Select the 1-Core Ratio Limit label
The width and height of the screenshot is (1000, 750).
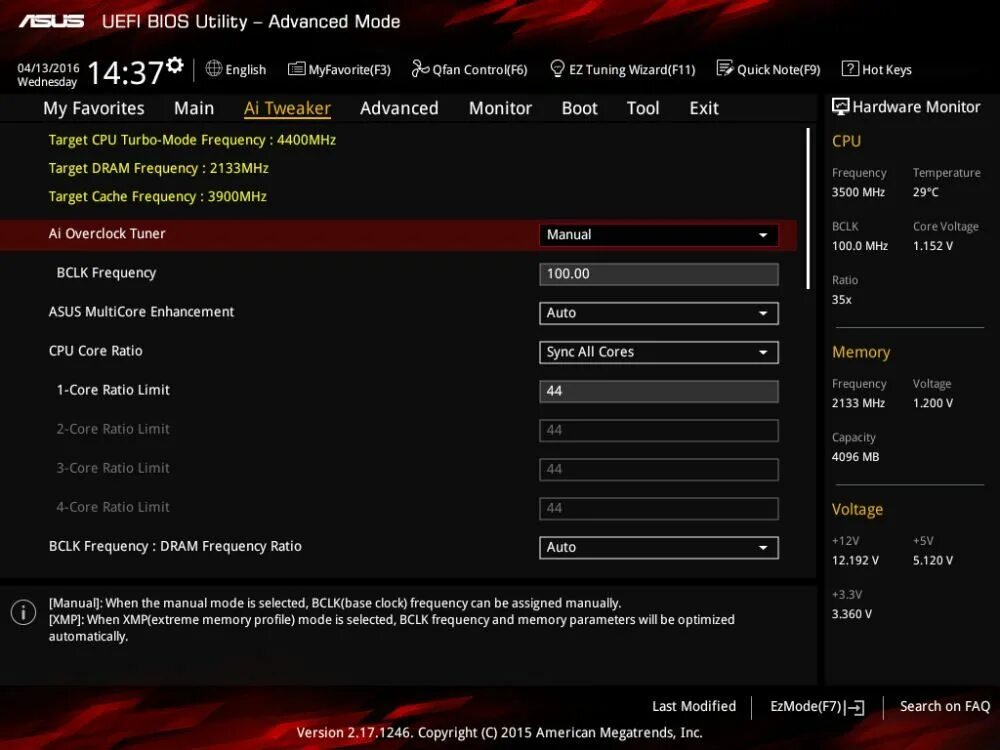pyautogui.click(x=113, y=390)
